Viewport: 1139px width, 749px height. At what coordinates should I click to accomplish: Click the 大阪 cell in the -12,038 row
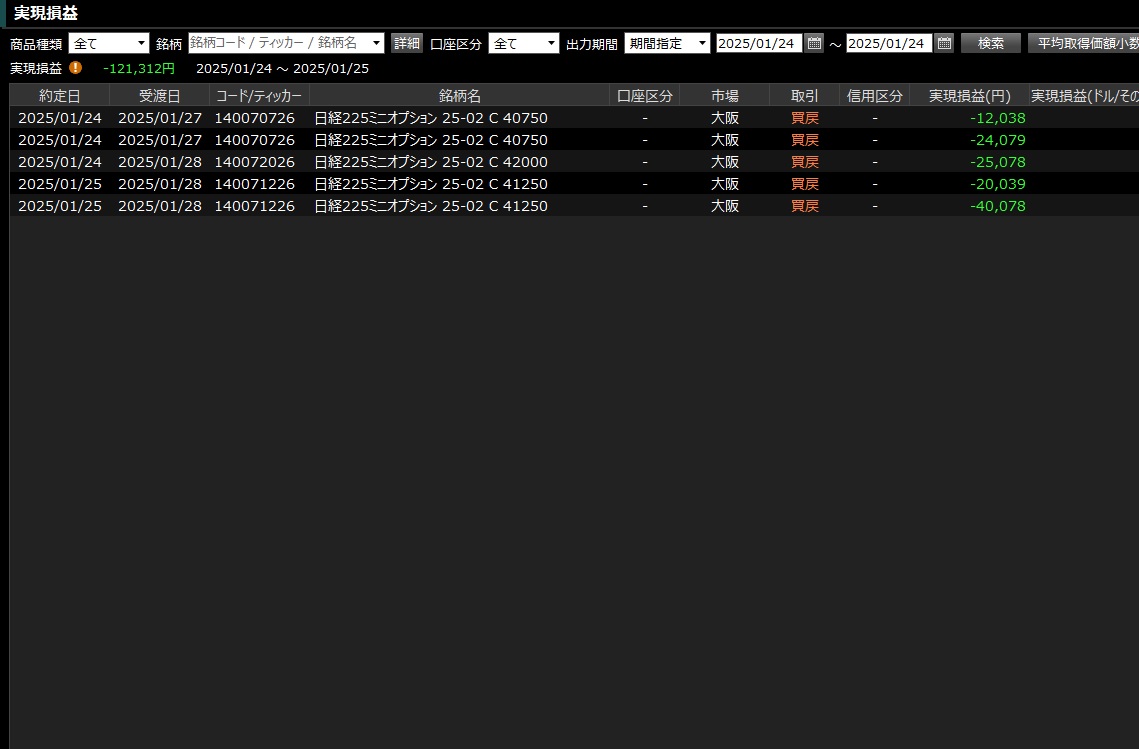click(725, 118)
